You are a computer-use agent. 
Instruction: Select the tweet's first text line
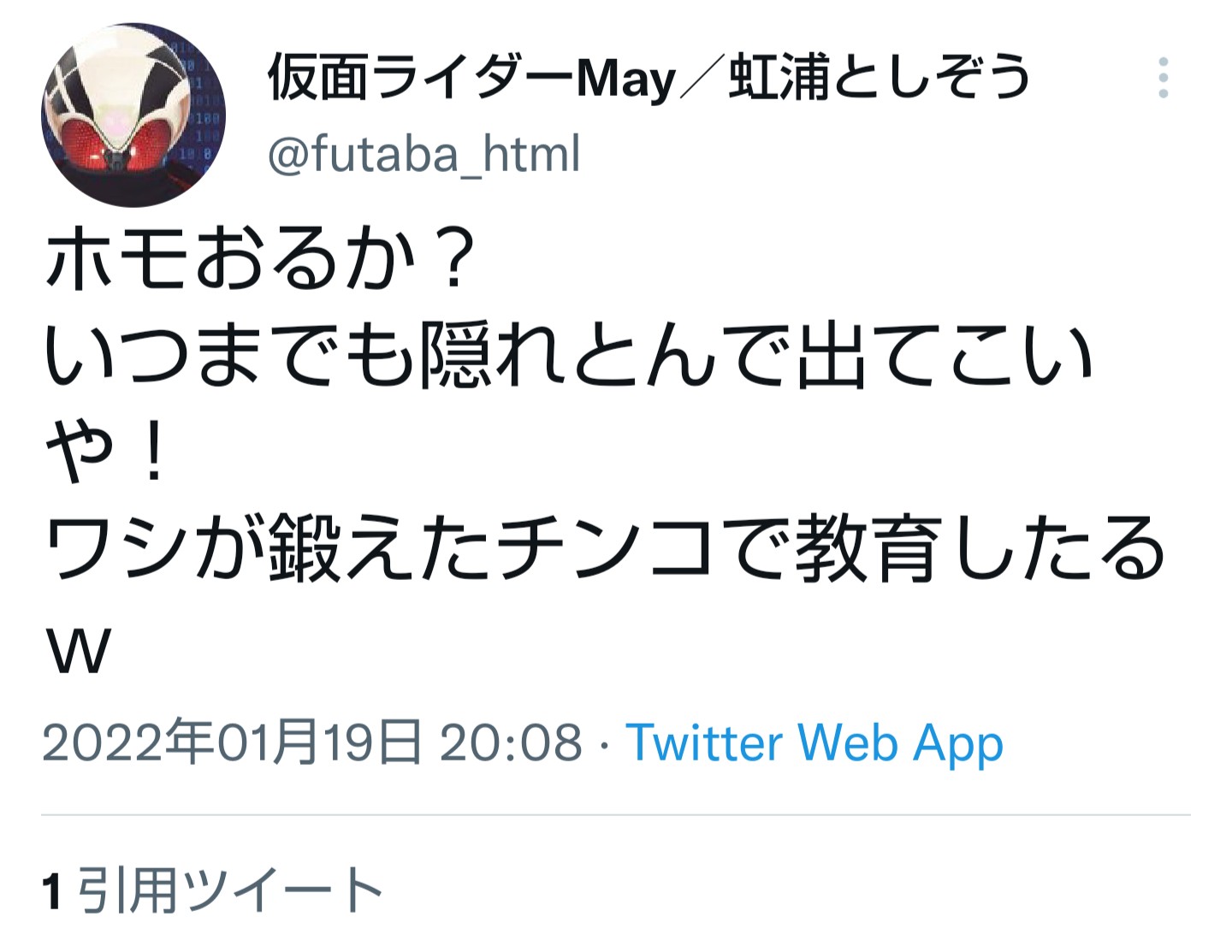pyautogui.click(x=259, y=259)
